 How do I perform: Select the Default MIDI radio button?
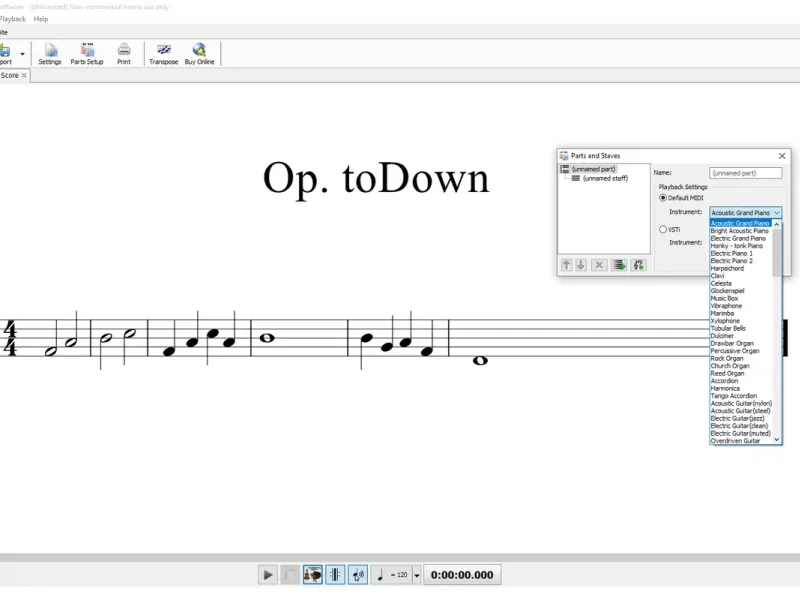[x=663, y=197]
